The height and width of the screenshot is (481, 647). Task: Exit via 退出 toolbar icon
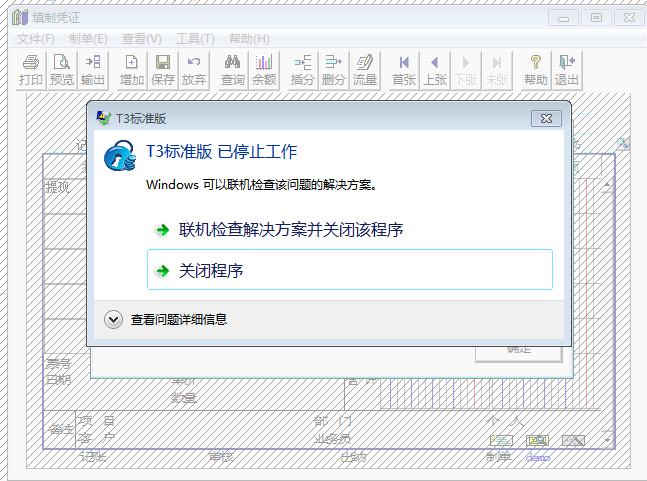point(567,71)
